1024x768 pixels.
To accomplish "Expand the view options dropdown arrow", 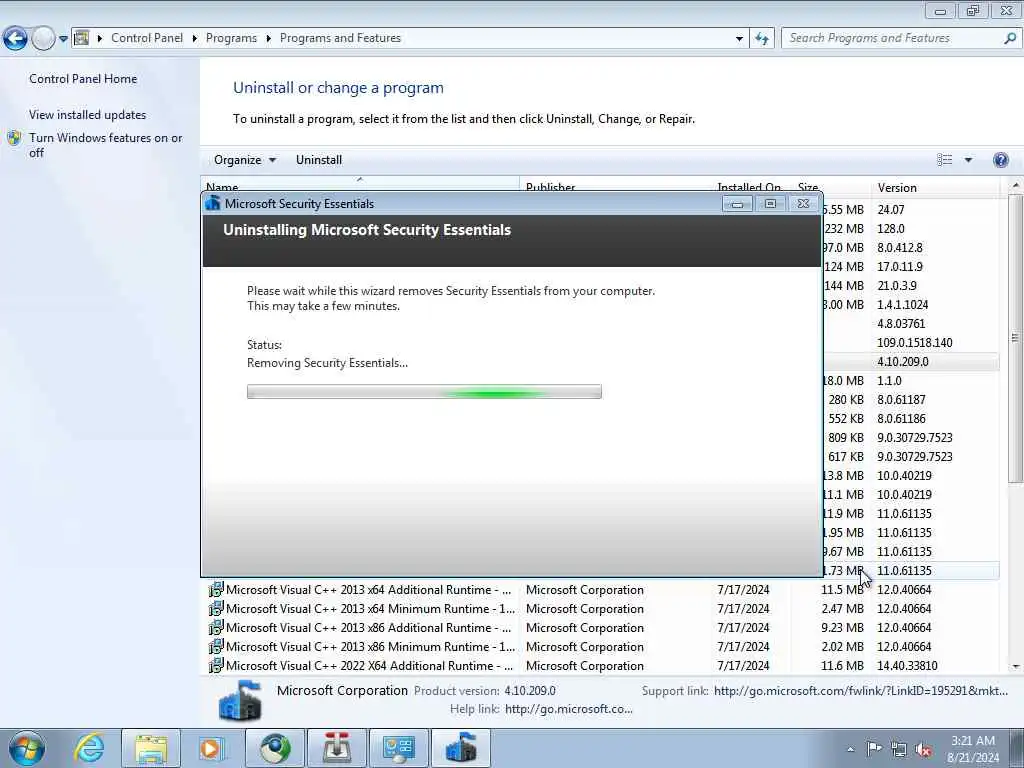I will (968, 160).
